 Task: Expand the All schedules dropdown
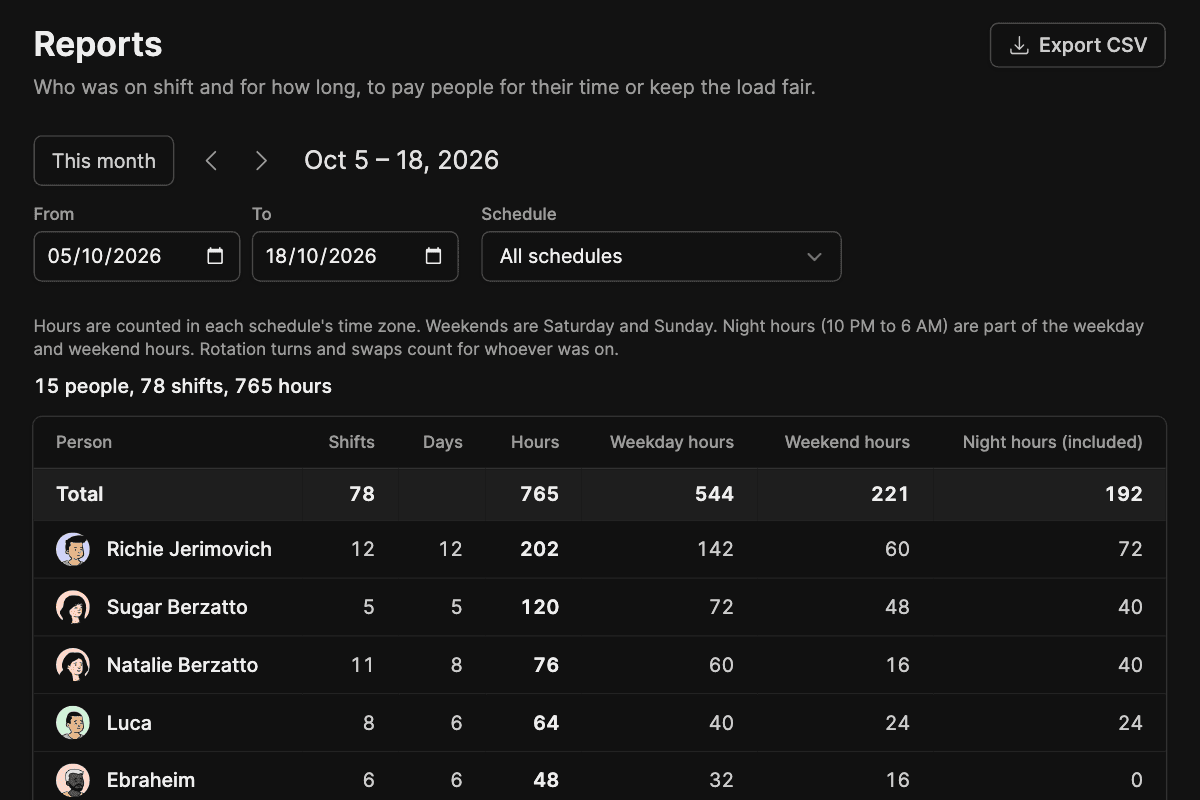pyautogui.click(x=661, y=257)
